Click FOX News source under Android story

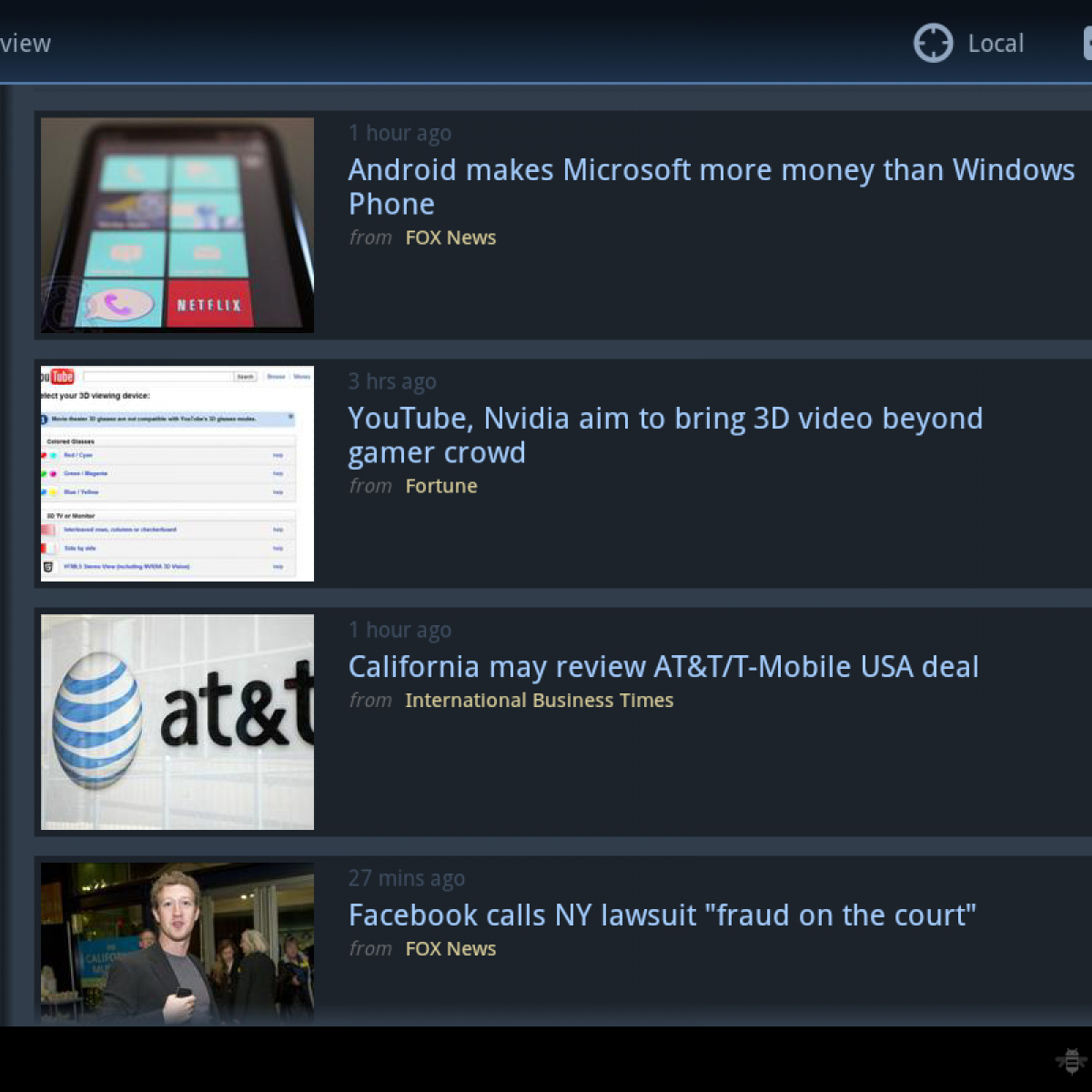point(450,238)
